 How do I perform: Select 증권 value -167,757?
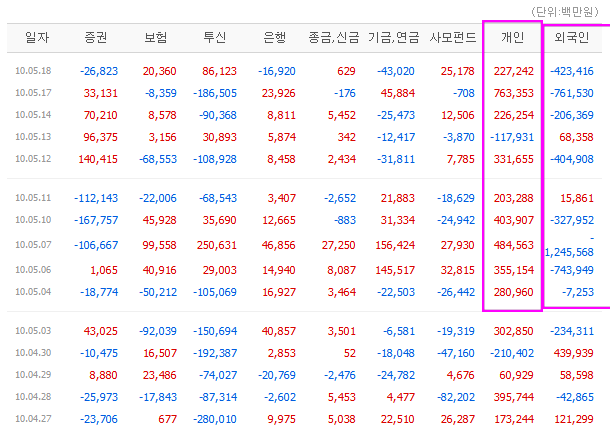click(x=96, y=220)
